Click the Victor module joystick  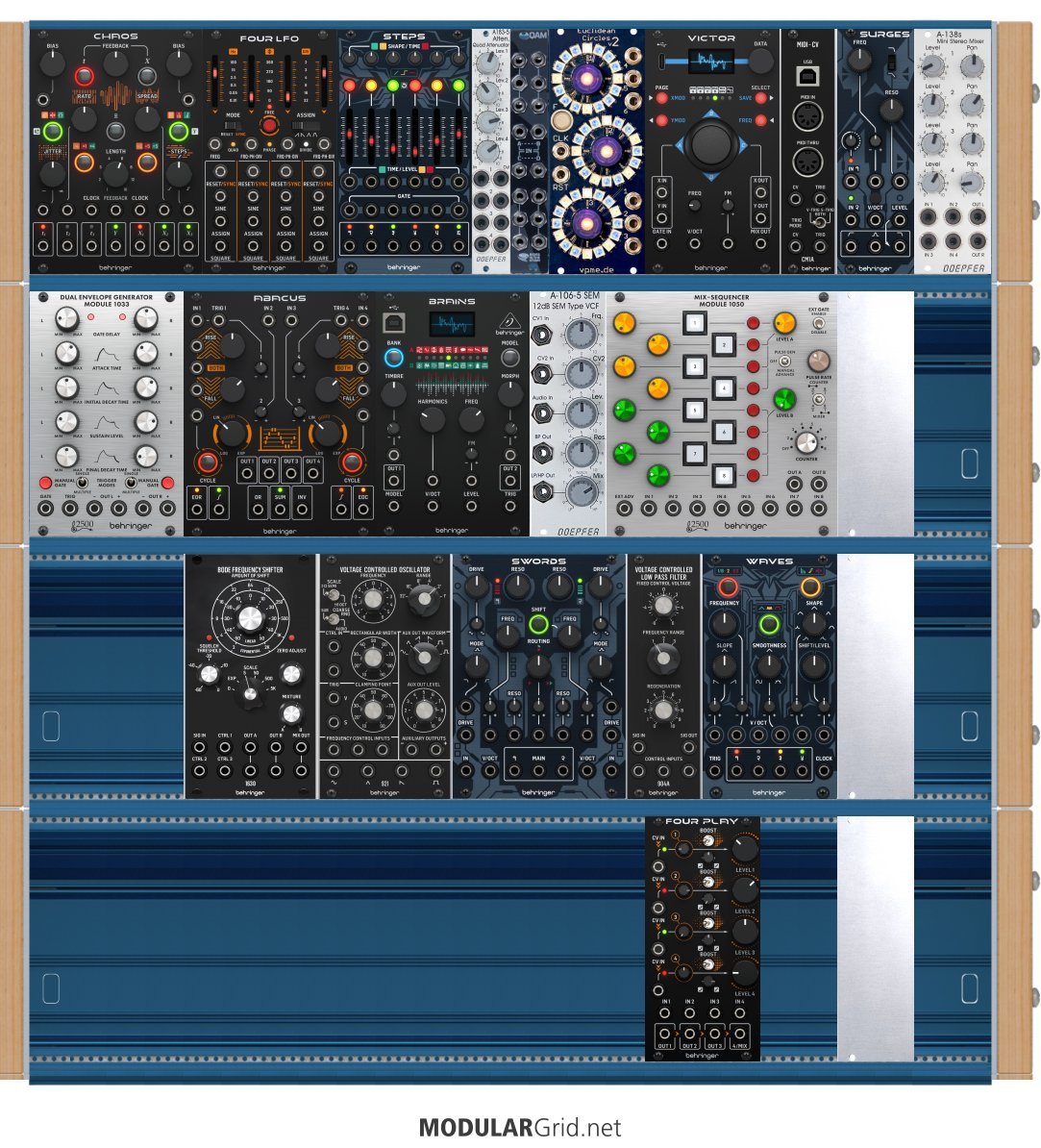pyautogui.click(x=711, y=143)
